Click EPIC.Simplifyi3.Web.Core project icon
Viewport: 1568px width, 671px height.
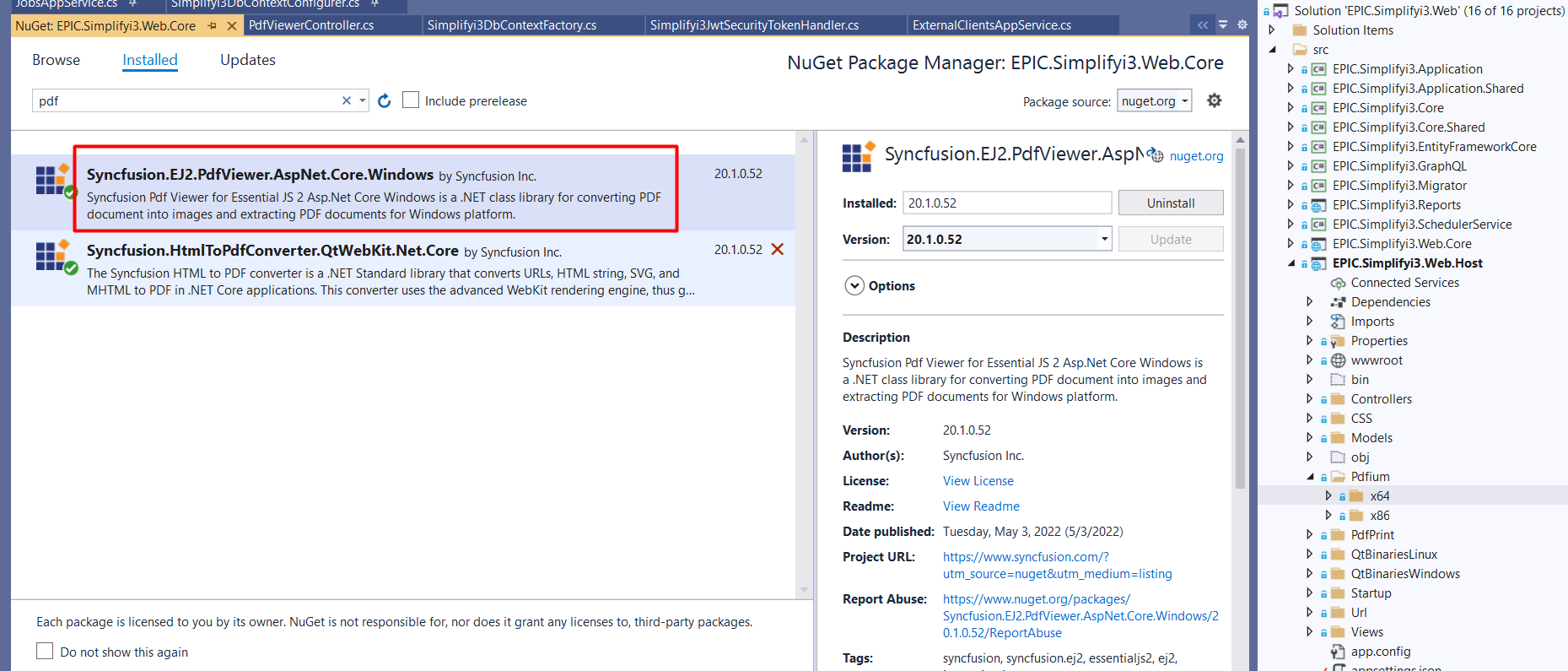(x=1318, y=244)
